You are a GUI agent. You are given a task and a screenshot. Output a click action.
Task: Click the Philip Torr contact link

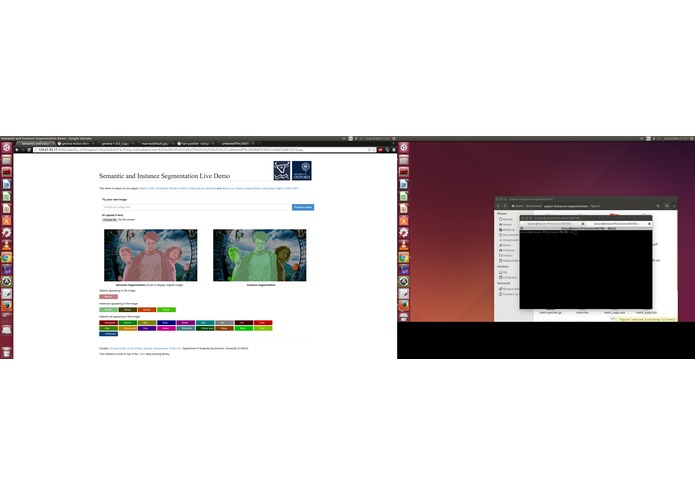176,349
